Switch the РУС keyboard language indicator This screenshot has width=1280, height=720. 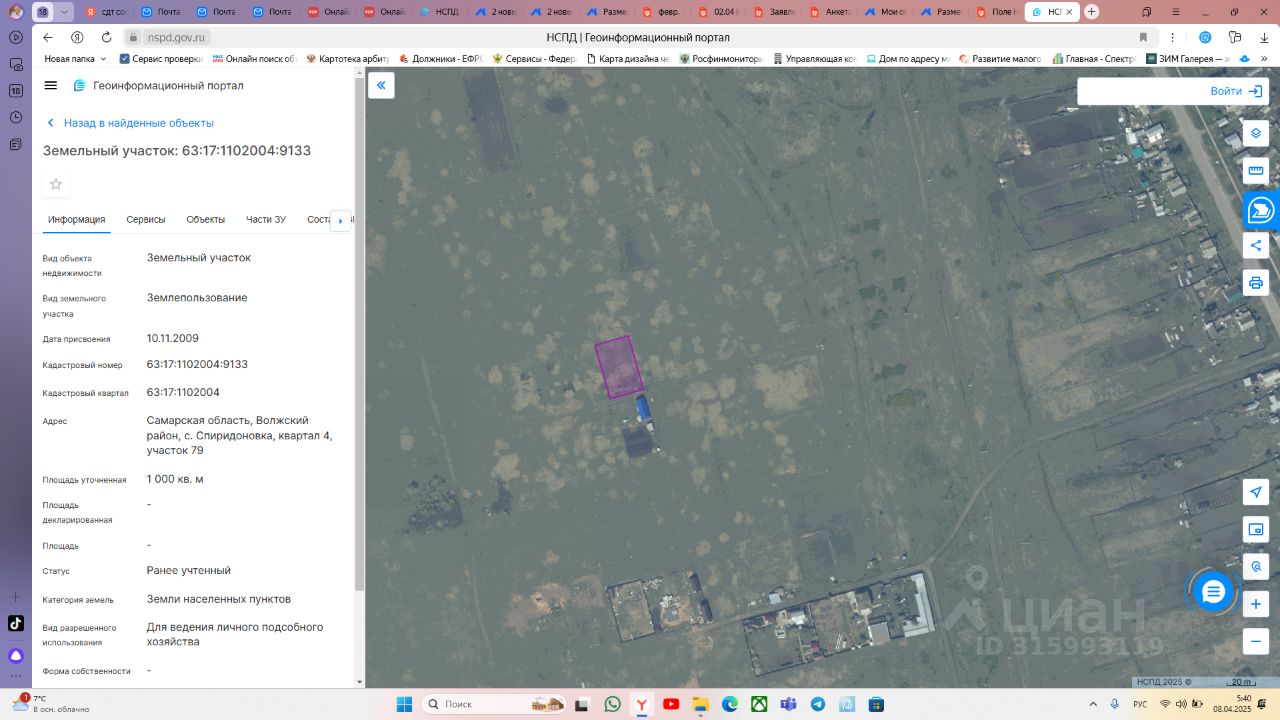(x=1140, y=704)
